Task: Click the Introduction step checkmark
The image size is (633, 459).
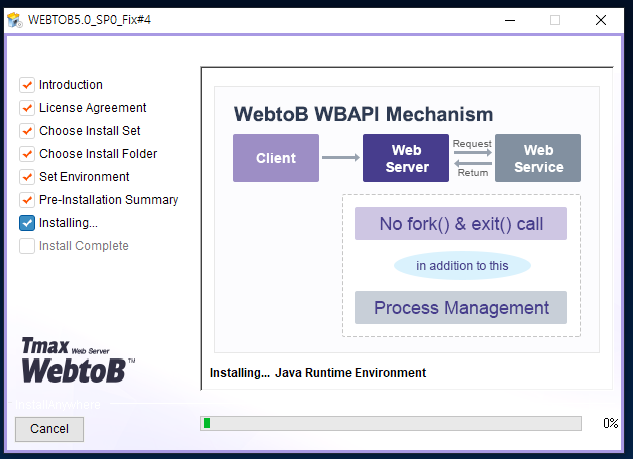Action: (x=27, y=85)
